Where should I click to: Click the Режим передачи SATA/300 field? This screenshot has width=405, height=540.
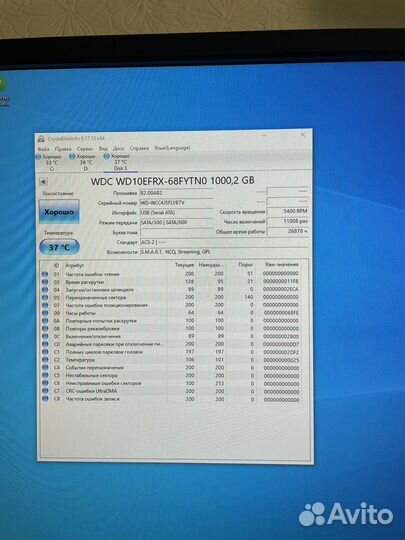(176, 222)
